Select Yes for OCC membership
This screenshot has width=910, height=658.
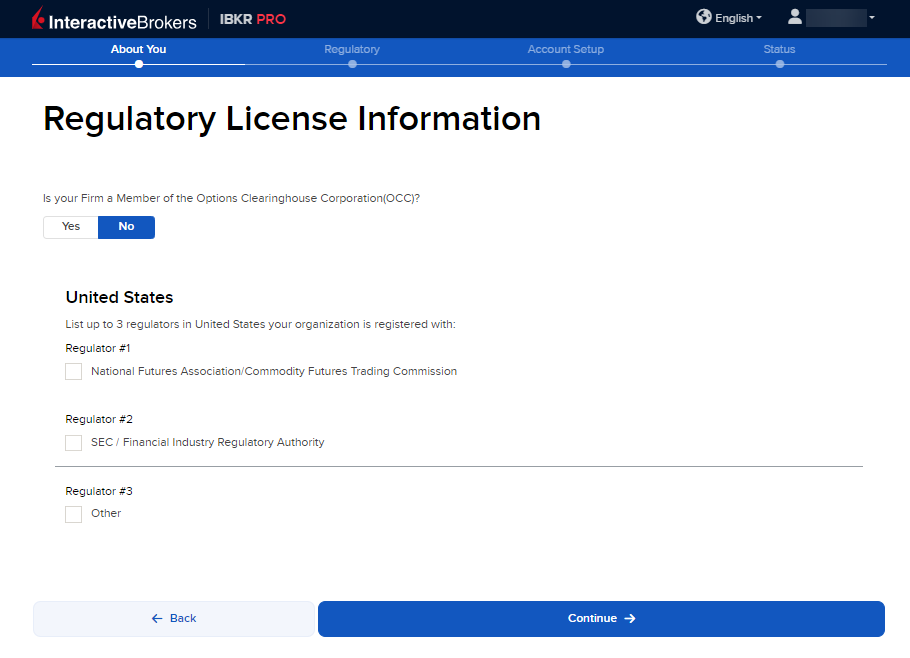[x=71, y=227]
